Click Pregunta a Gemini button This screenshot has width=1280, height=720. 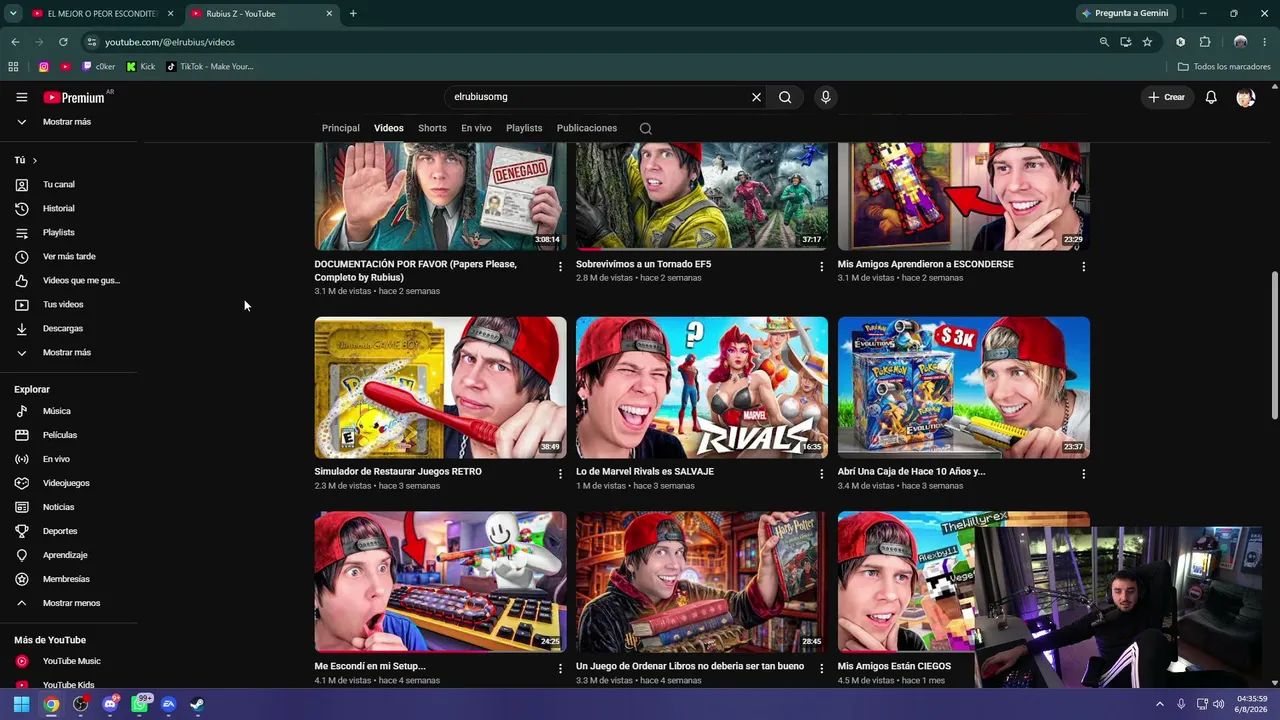tap(1125, 14)
